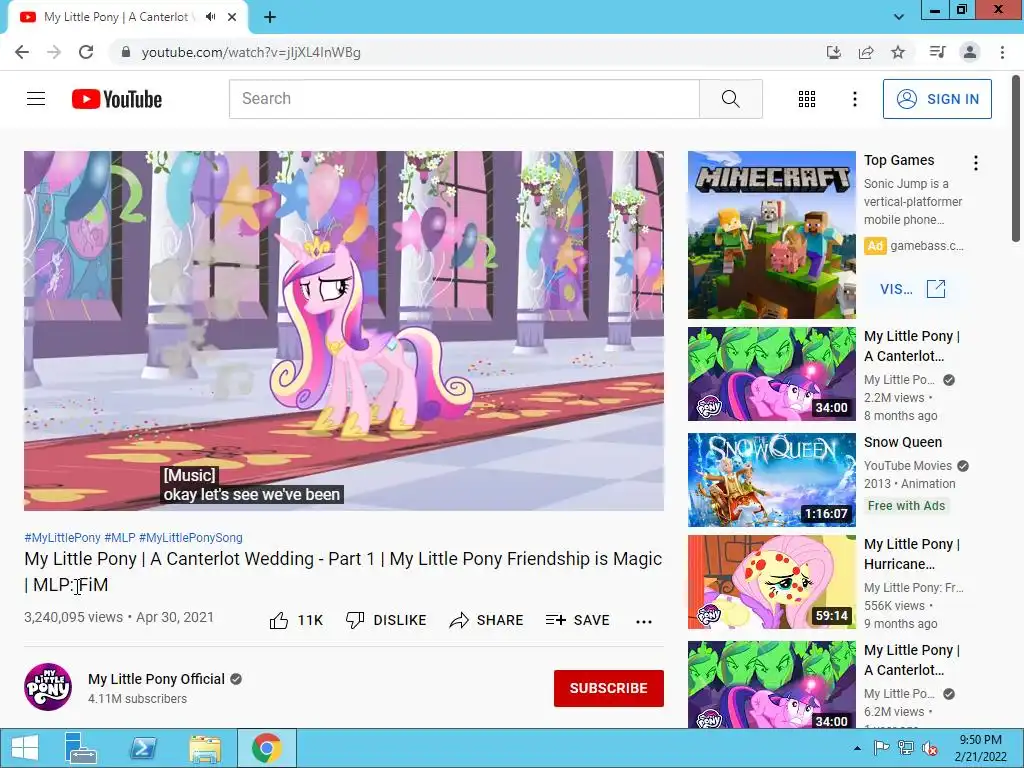Open the Snow Queen title link
This screenshot has width=1024, height=768.
point(903,442)
